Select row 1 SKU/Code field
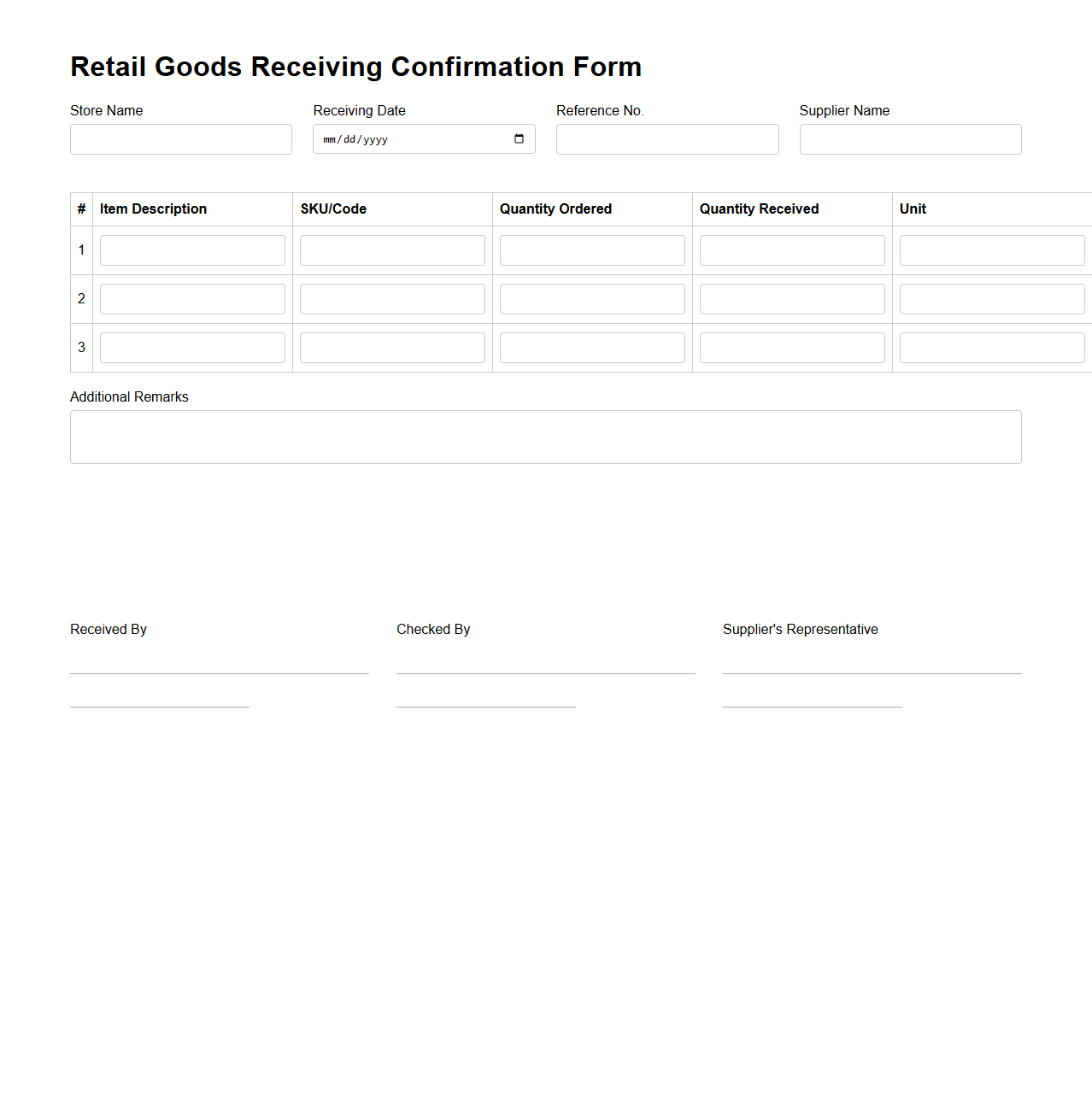Image resolution: width=1092 pixels, height=1098 pixels. click(x=391, y=250)
